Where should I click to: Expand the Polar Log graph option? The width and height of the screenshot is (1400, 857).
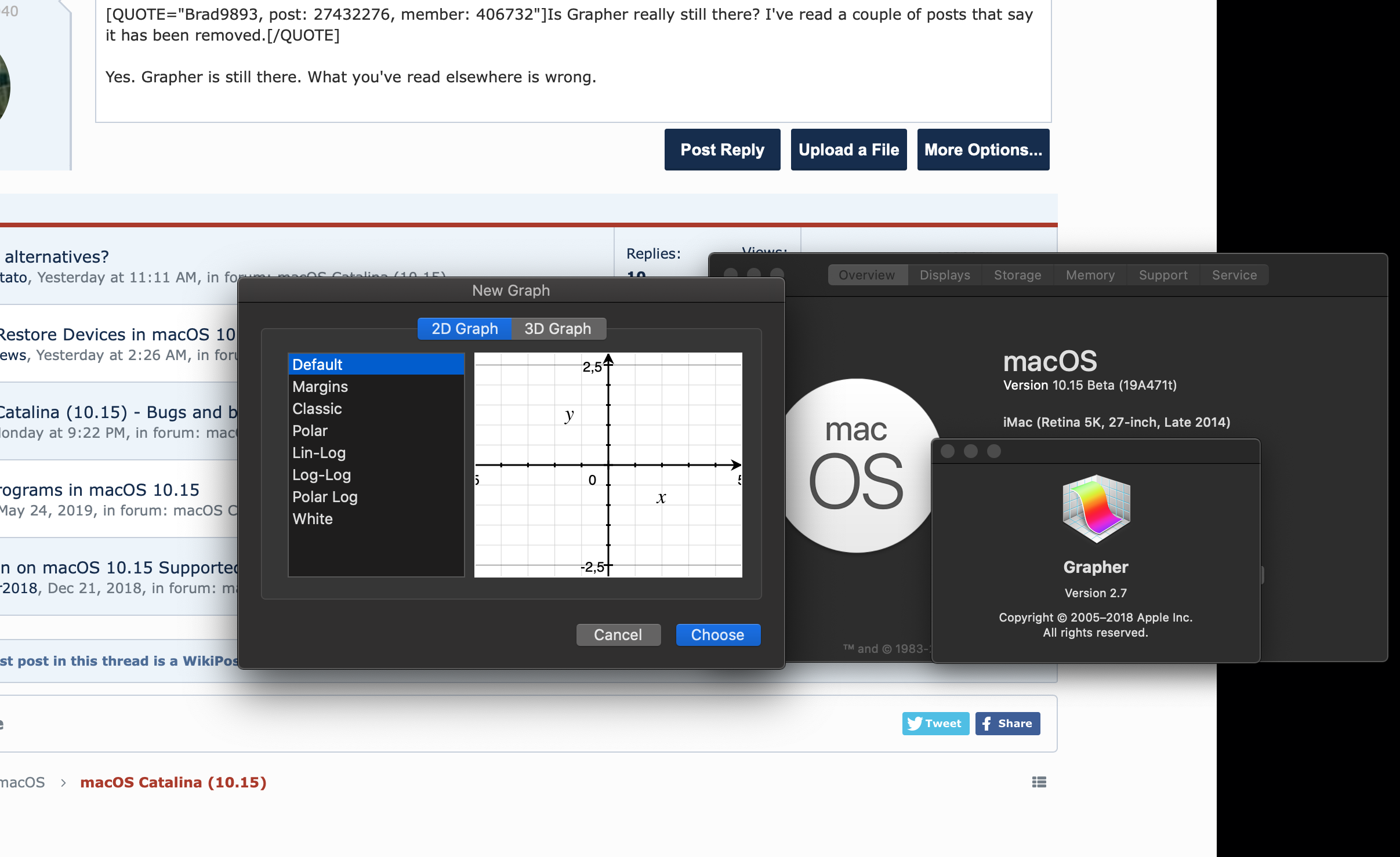[324, 496]
